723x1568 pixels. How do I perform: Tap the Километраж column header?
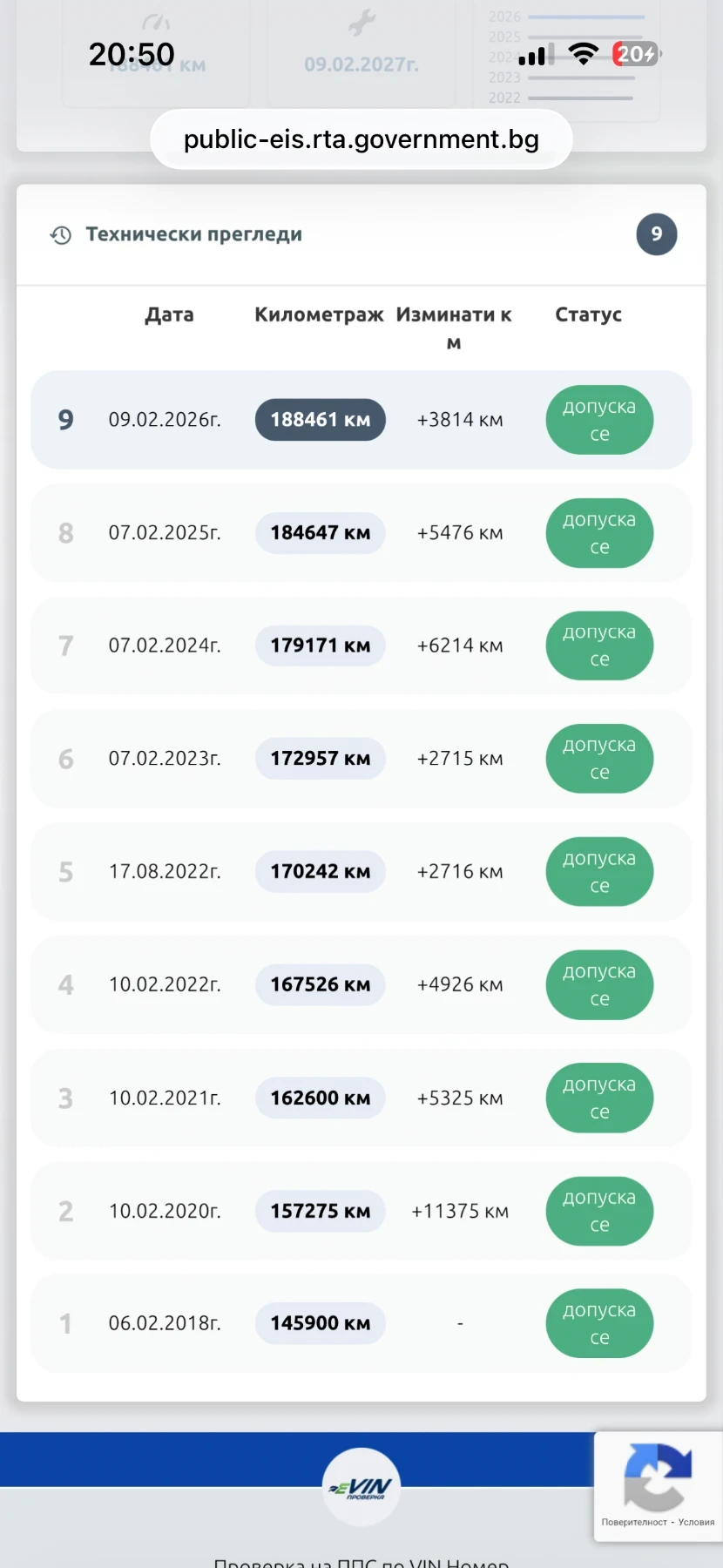[319, 314]
